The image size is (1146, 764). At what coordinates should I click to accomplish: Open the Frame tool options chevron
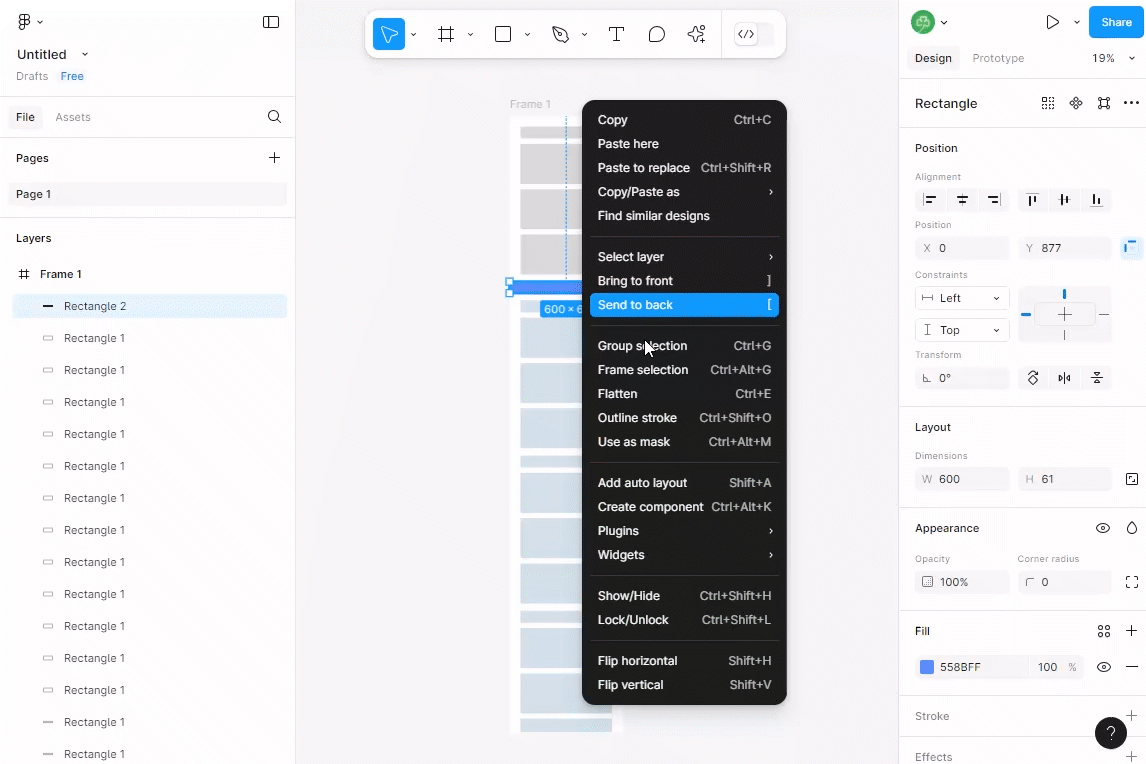pyautogui.click(x=470, y=34)
